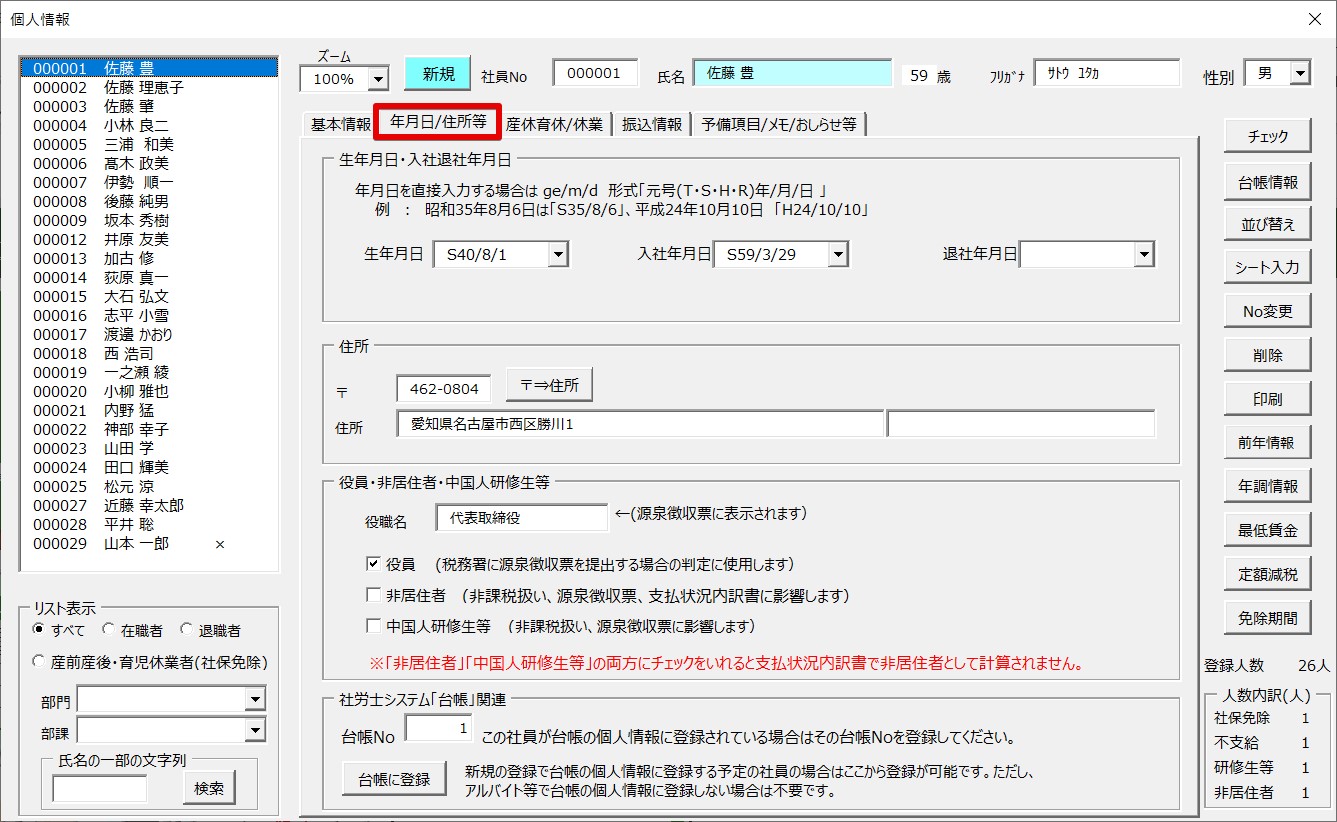
Task: Select the 在職者 radio button
Action: (x=108, y=630)
